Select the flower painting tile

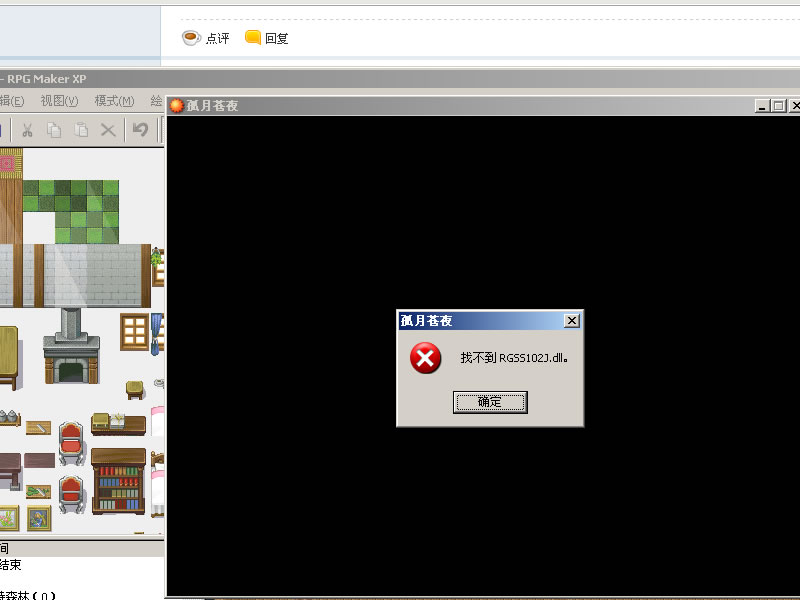click(9, 518)
